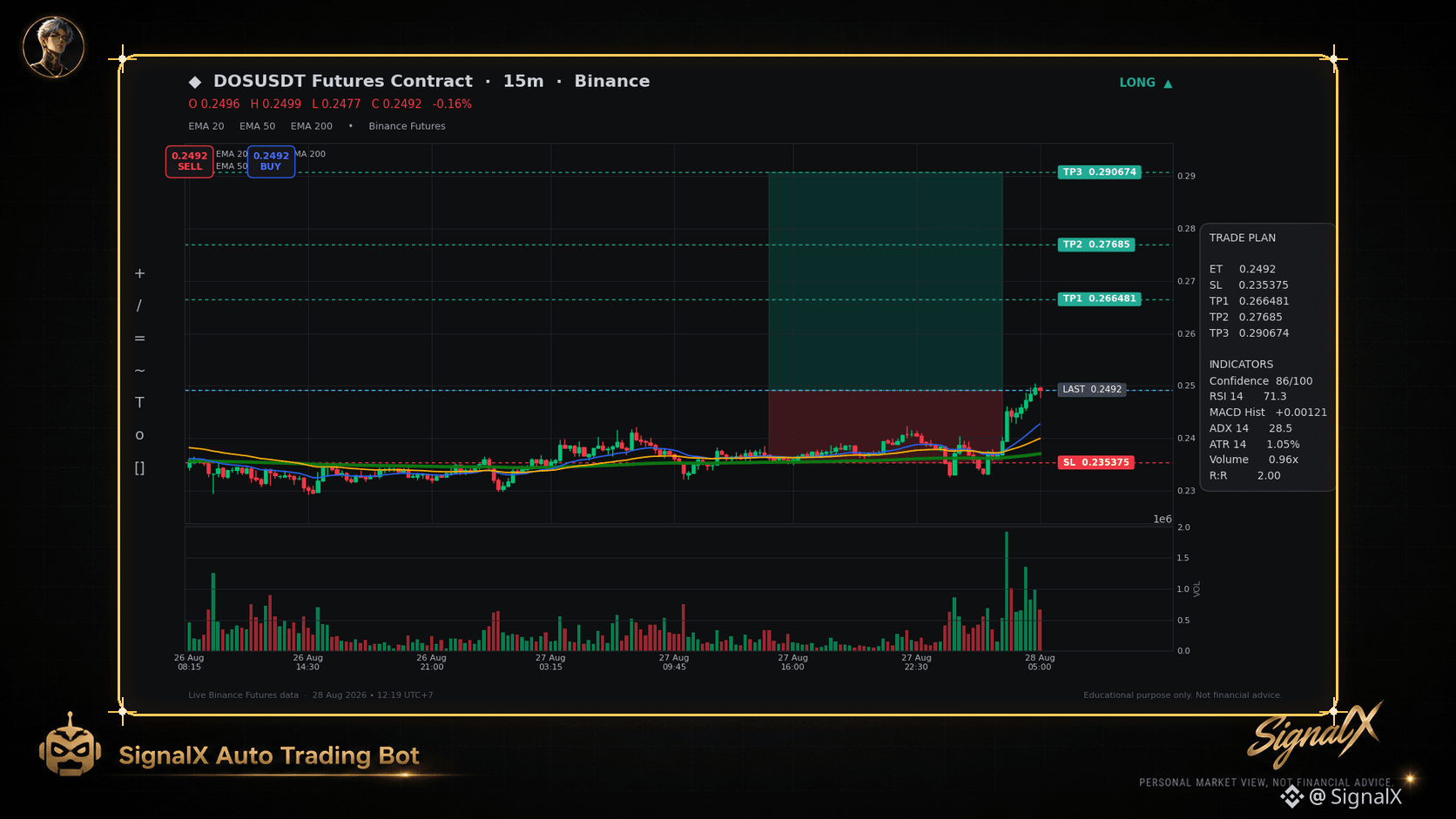Activate the text T tool
This screenshot has height=819, width=1456.
139,403
